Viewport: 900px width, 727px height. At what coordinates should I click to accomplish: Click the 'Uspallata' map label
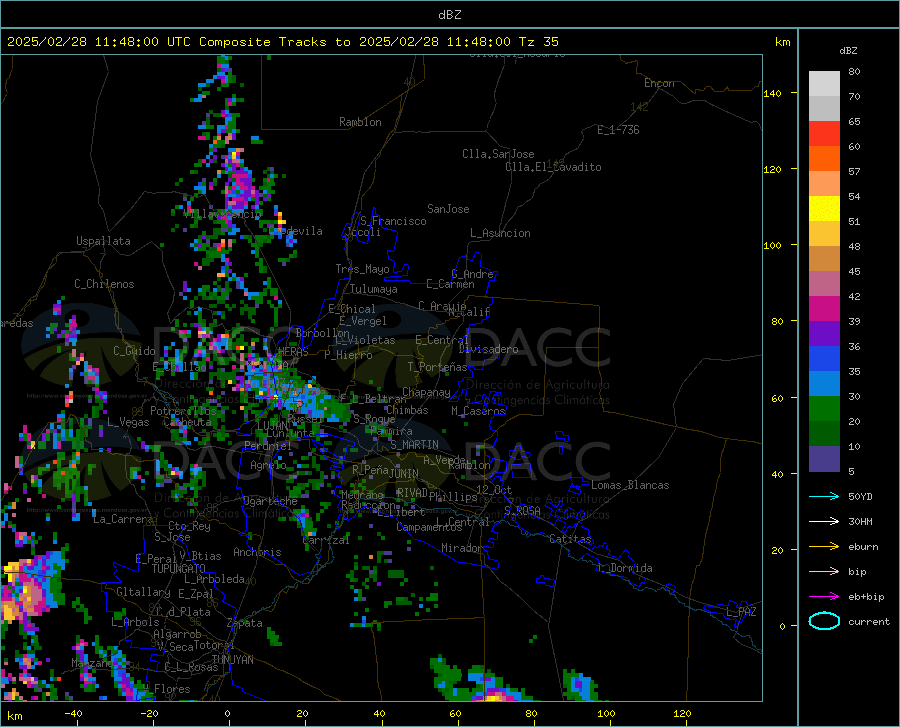(x=103, y=241)
